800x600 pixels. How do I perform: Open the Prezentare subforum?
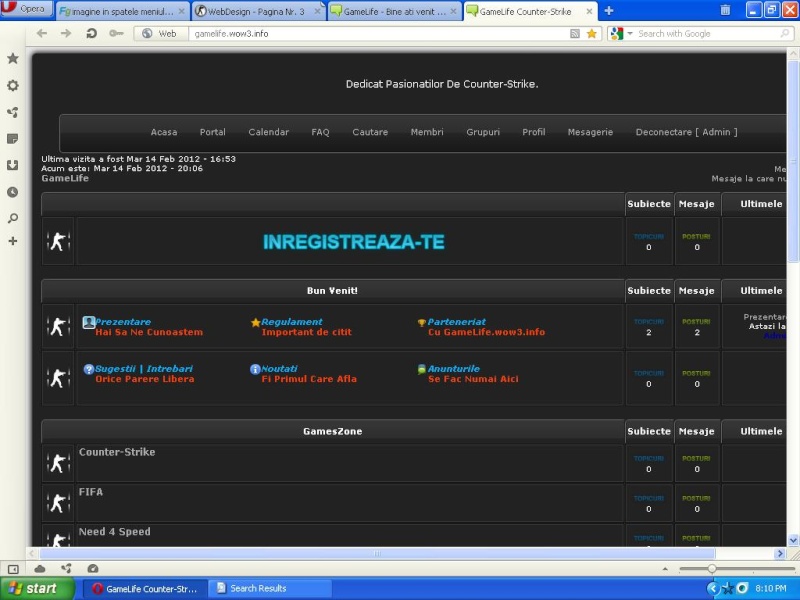pos(123,322)
